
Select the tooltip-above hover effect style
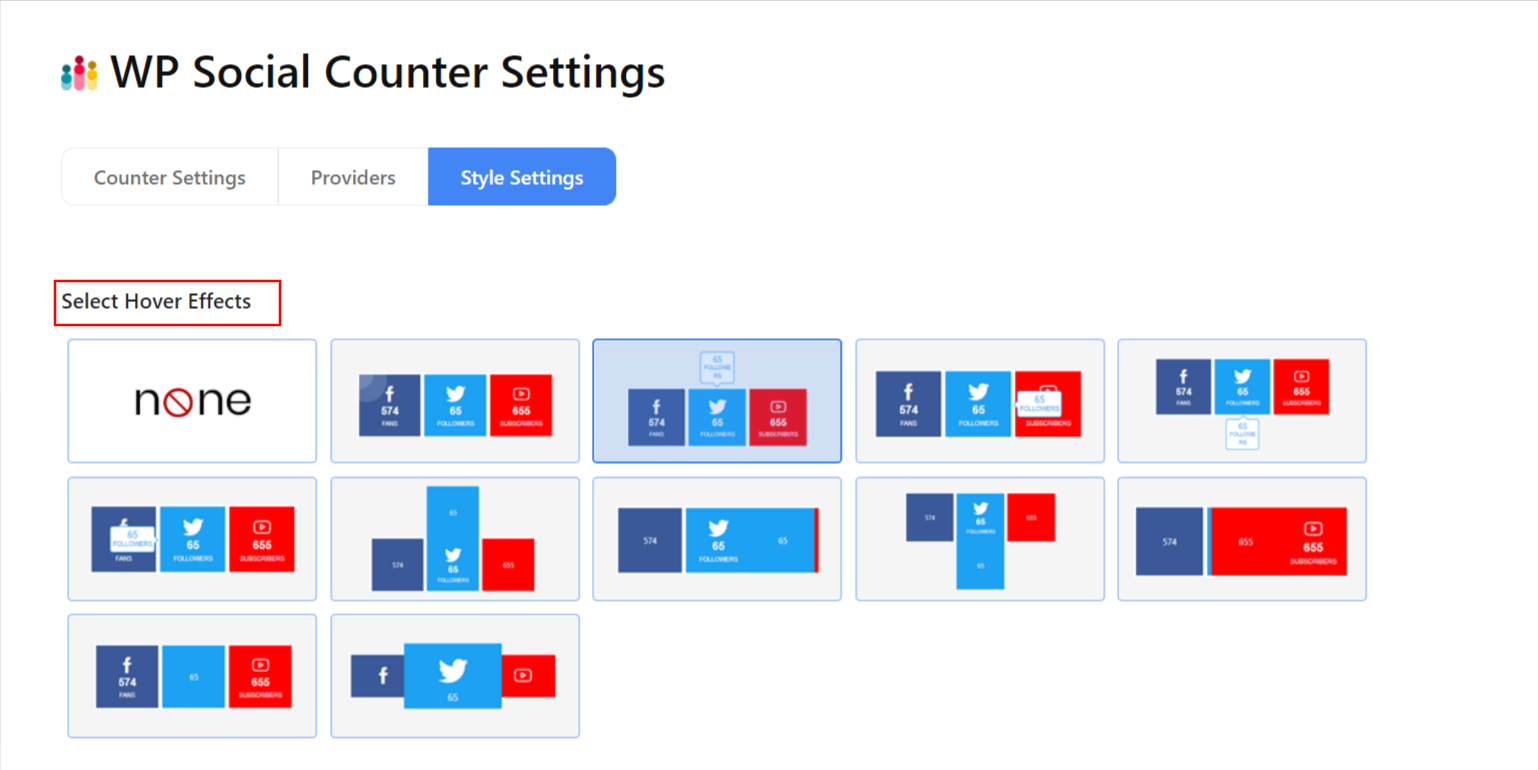717,400
